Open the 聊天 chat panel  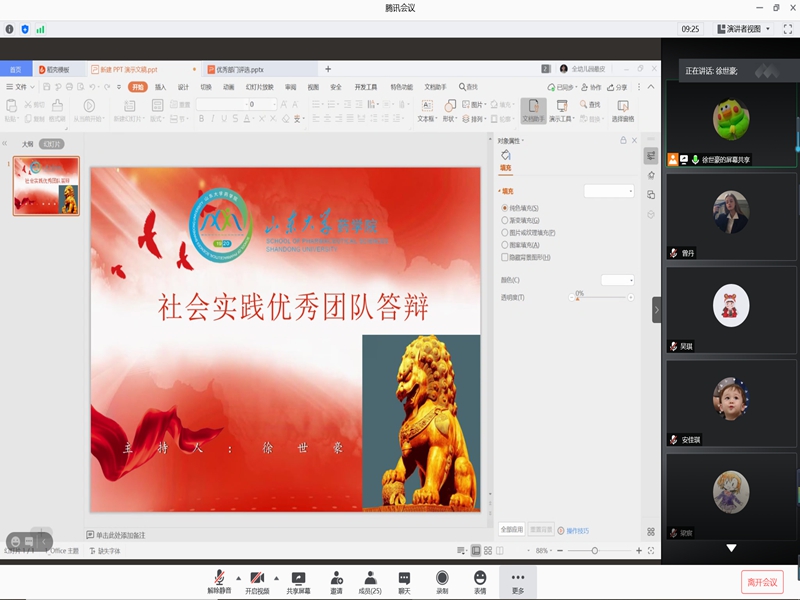(x=404, y=578)
